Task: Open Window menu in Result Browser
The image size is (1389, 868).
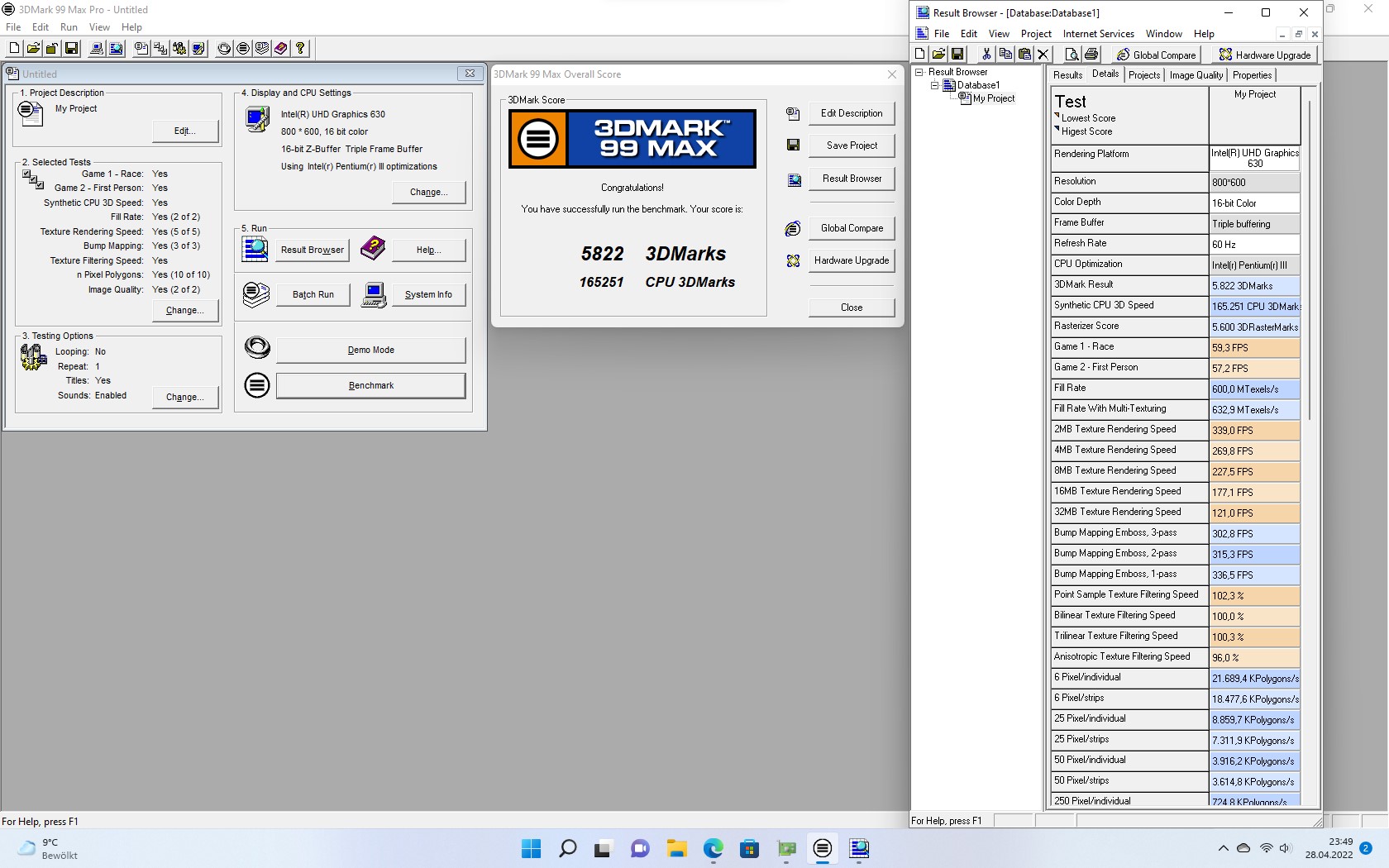Action: (x=1163, y=34)
